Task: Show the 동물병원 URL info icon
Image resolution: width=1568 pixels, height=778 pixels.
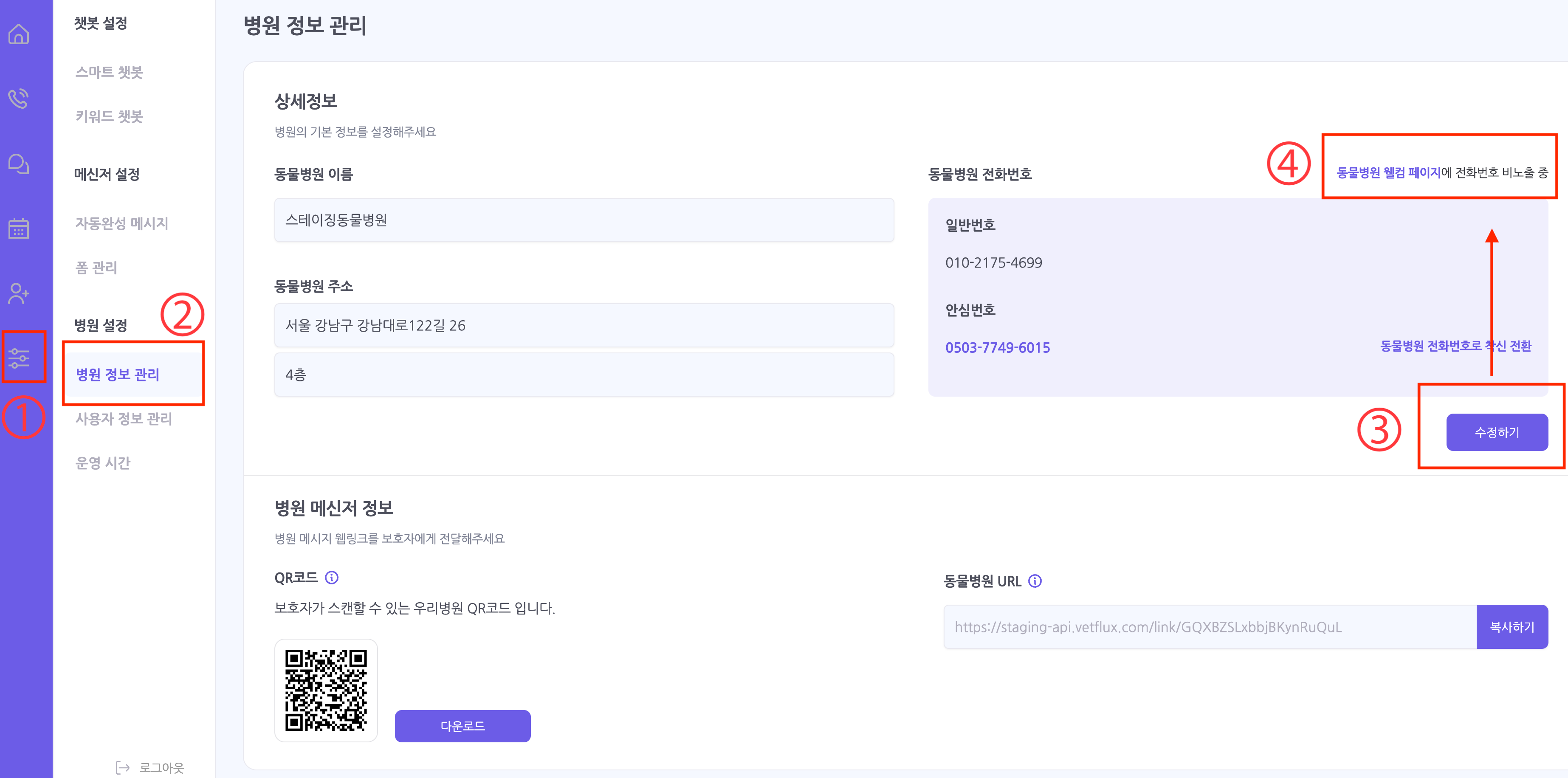Action: pyautogui.click(x=1035, y=581)
